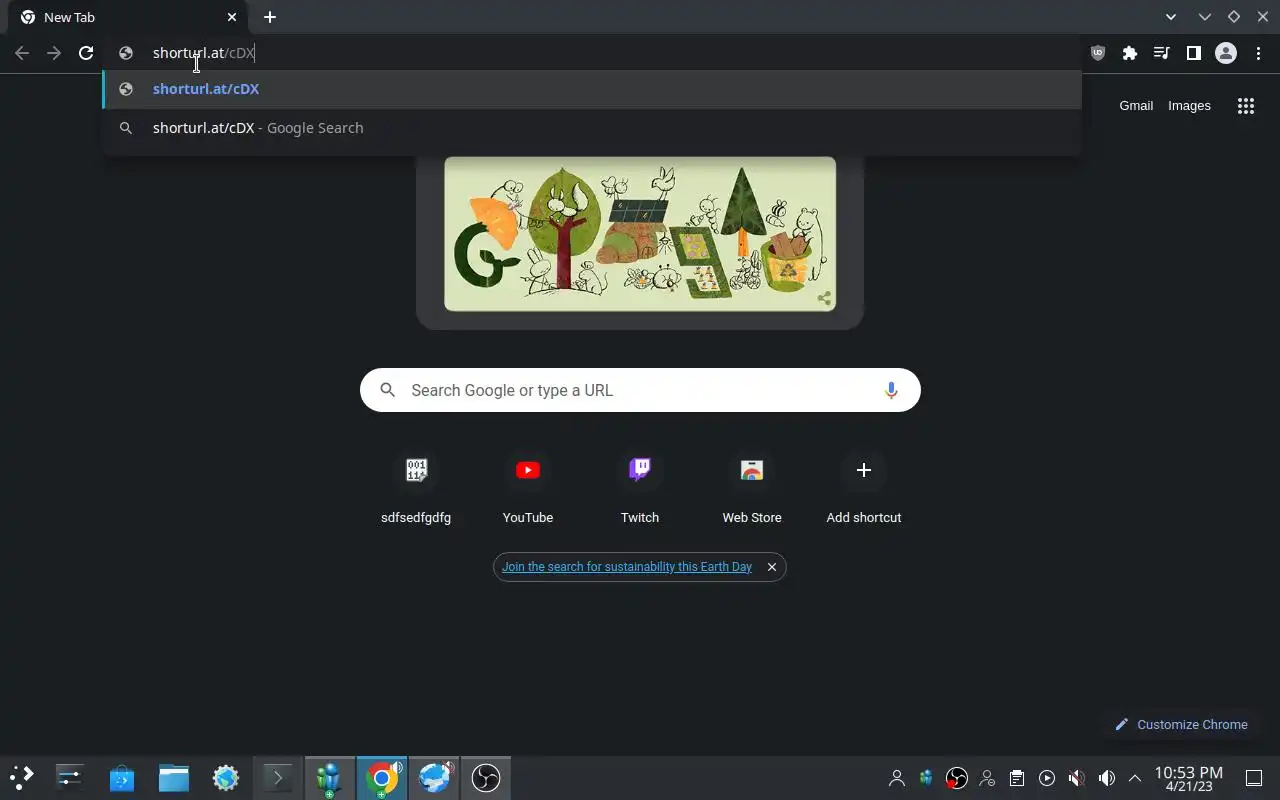Open the media controls playlist icon
The width and height of the screenshot is (1280, 800).
tap(1162, 53)
